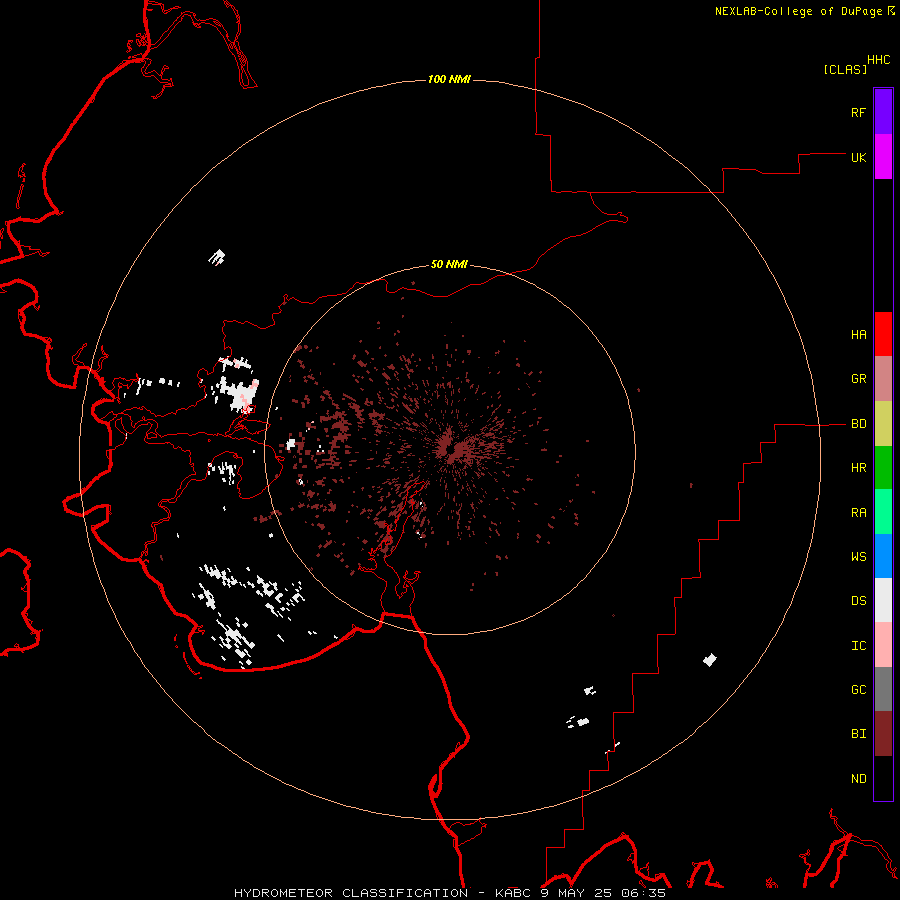Click the BI legend label
This screenshot has height=900, width=900.
[858, 734]
